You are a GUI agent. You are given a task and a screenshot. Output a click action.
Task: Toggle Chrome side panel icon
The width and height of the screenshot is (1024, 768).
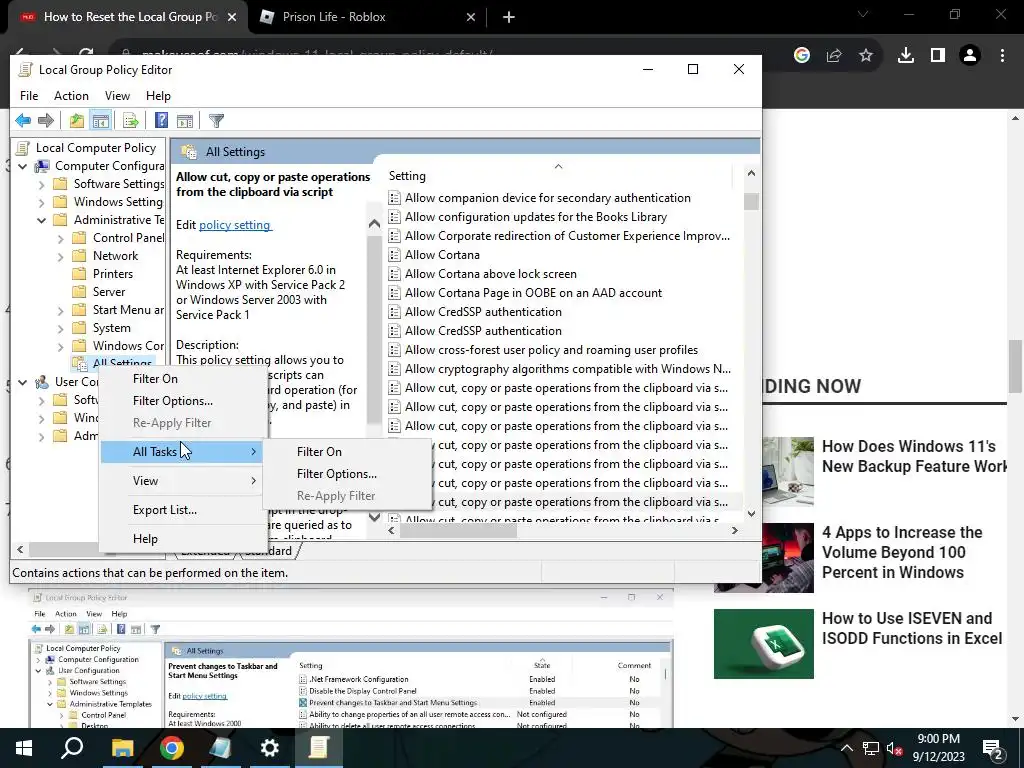click(x=938, y=56)
